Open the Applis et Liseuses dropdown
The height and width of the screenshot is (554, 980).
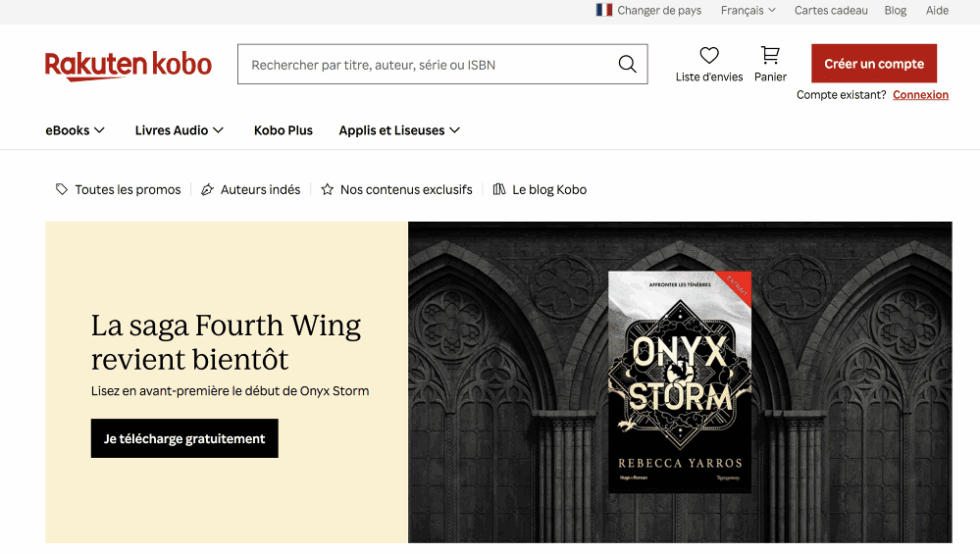click(x=399, y=130)
